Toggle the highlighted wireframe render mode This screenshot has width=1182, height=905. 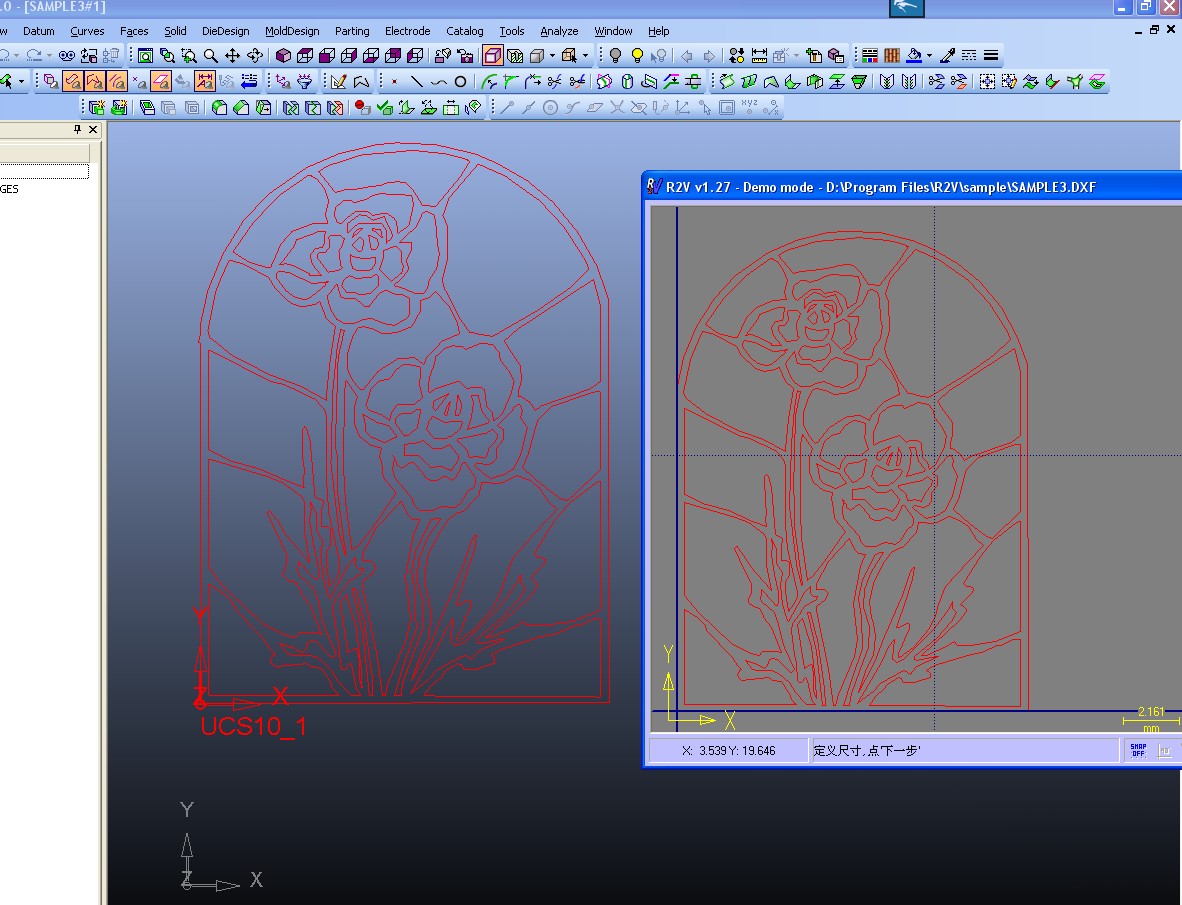493,56
